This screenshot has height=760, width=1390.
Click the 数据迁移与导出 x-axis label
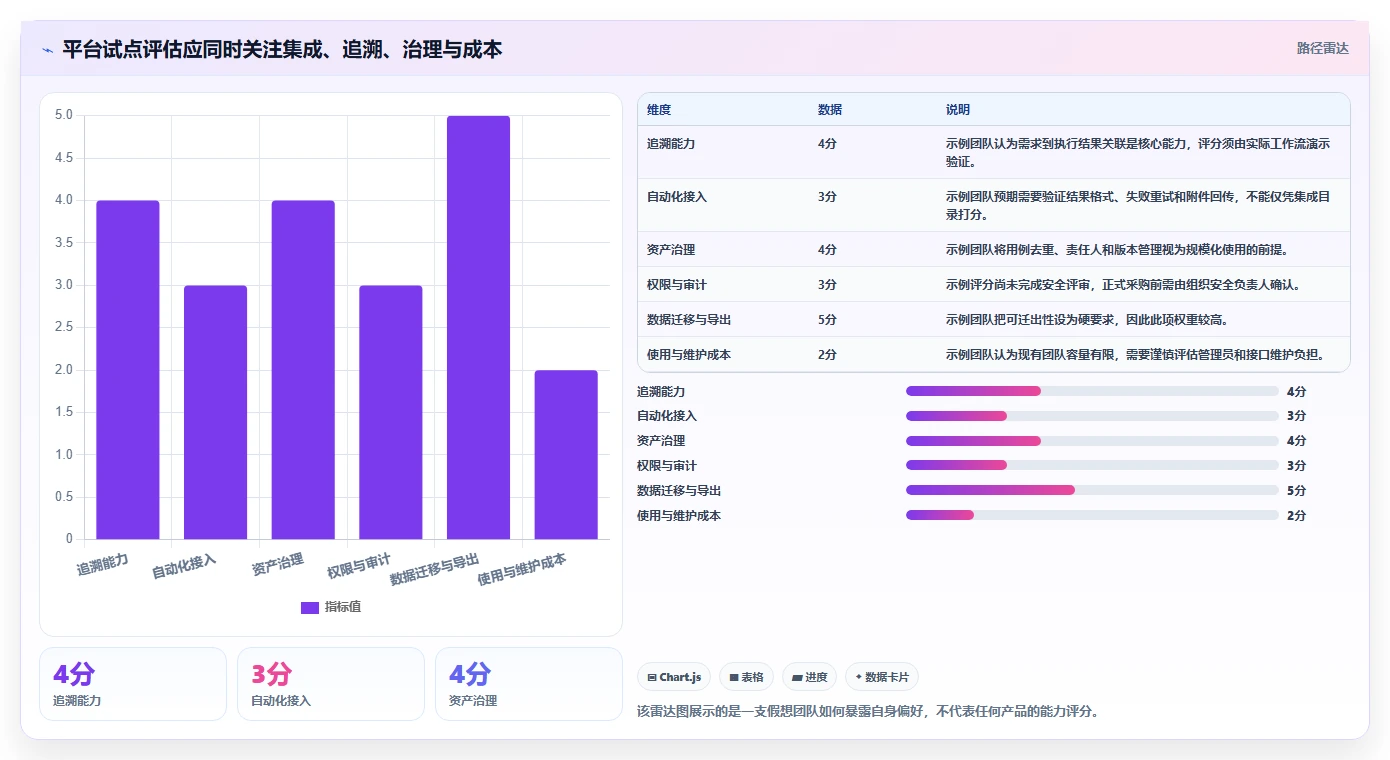(434, 568)
